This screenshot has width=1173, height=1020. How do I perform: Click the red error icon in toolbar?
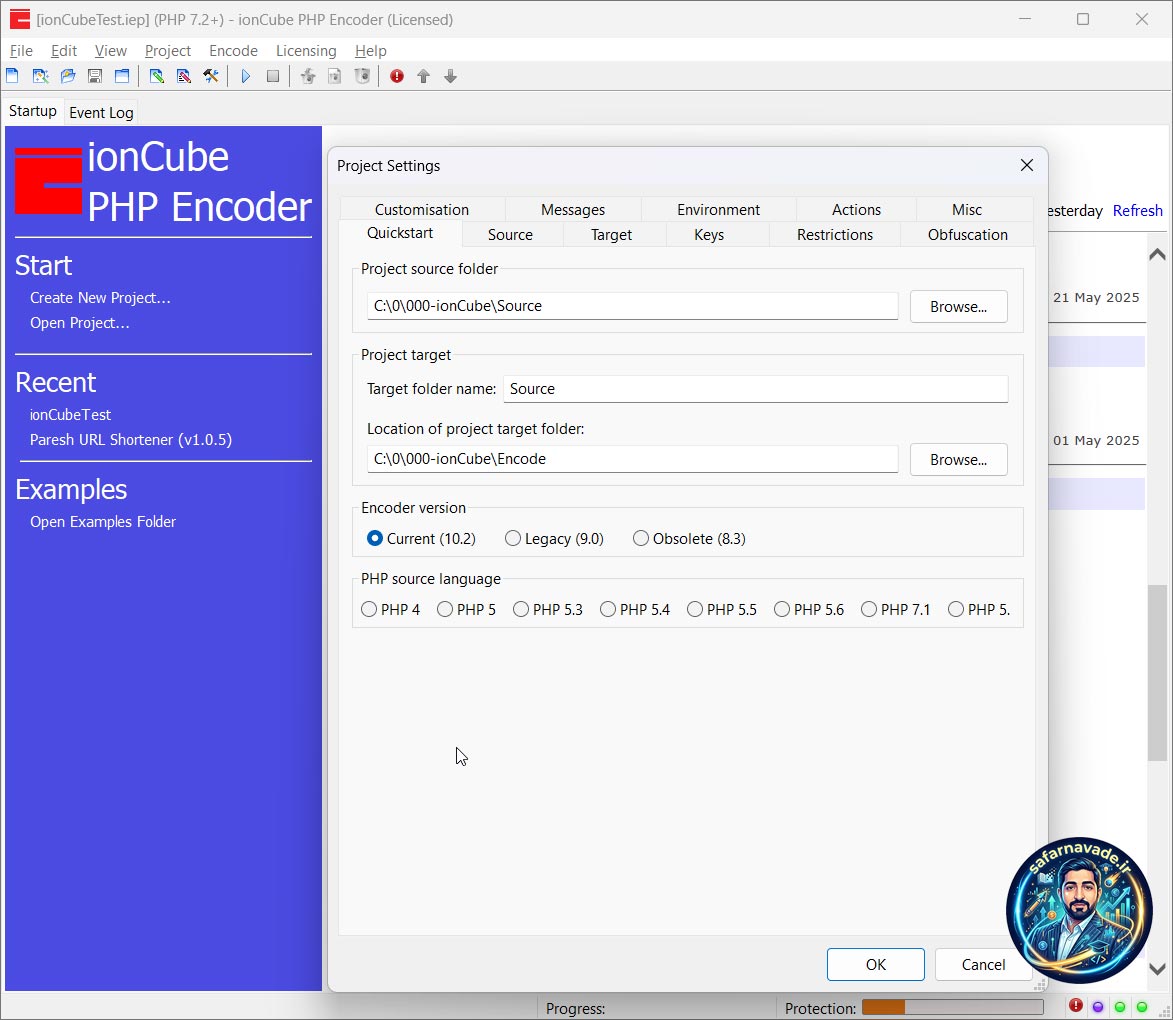point(396,76)
